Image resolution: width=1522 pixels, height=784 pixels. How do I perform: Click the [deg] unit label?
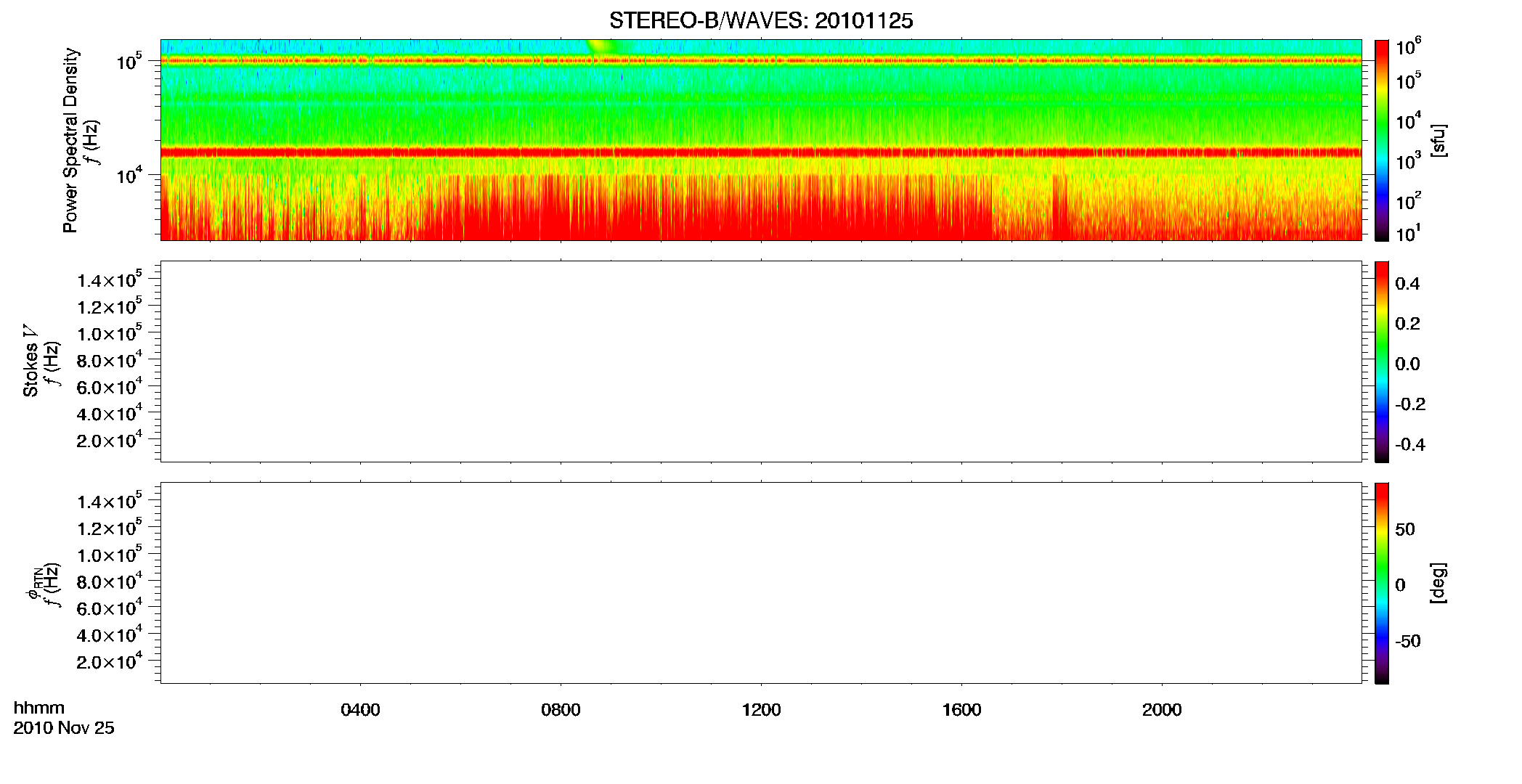tap(1438, 583)
